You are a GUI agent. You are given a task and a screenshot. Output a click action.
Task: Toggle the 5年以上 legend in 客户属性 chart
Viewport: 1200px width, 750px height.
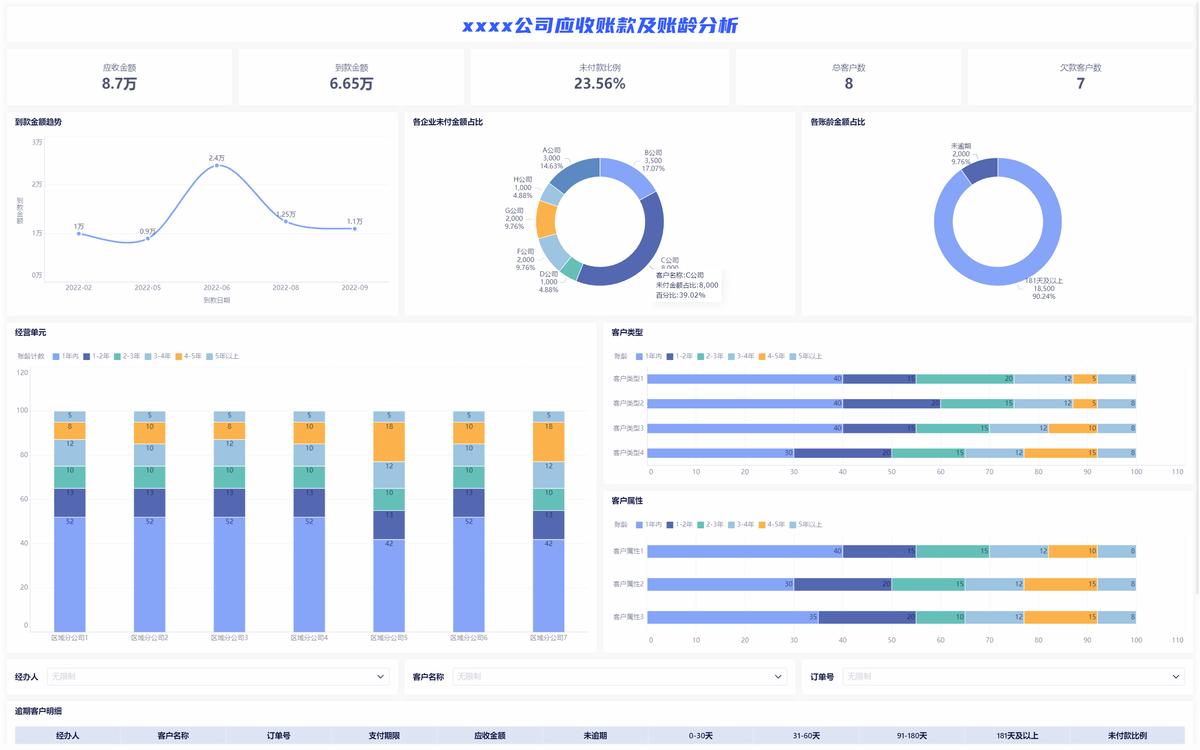coord(806,524)
